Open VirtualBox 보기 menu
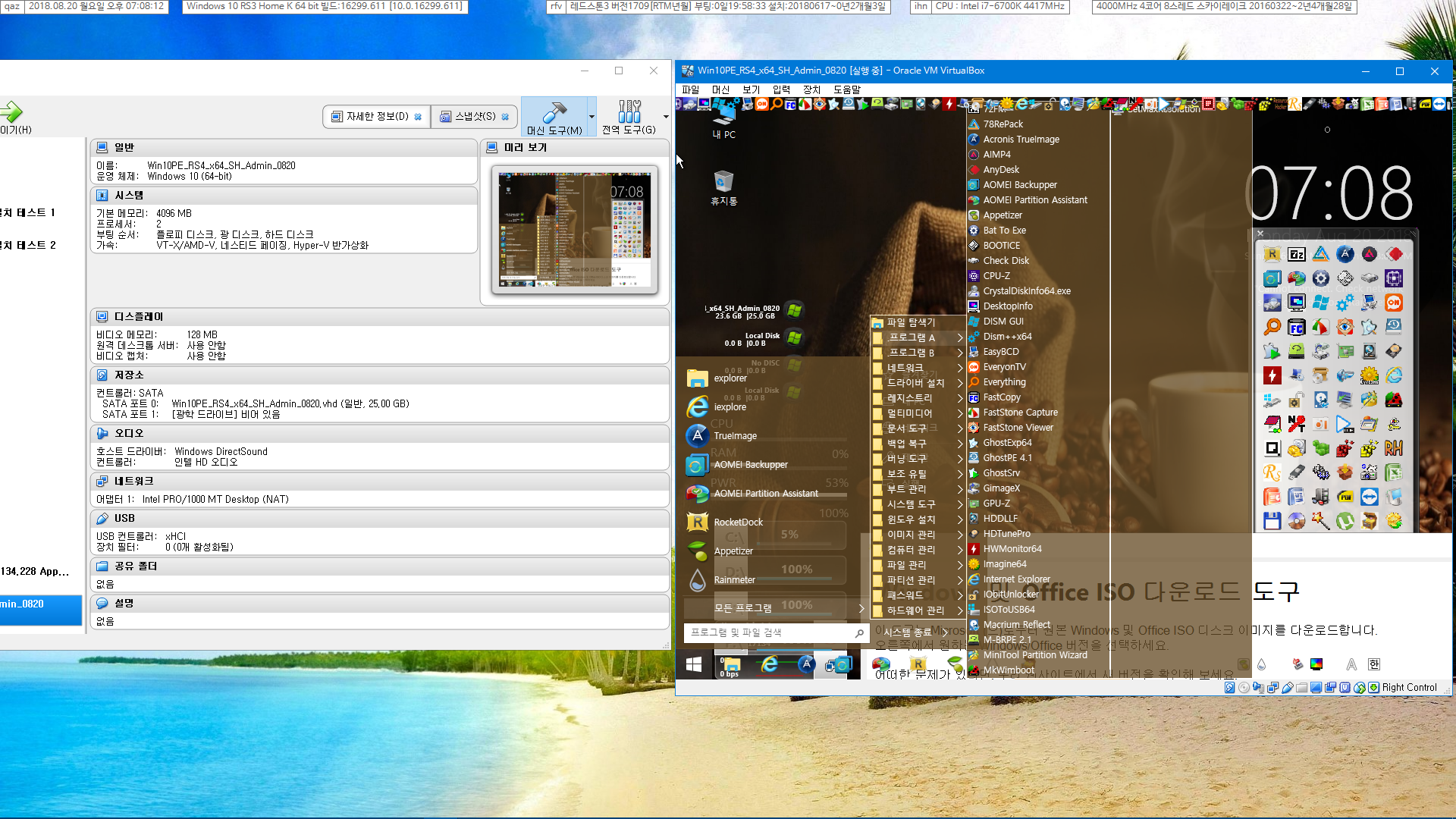Screen dimensions: 1456x819 click(751, 89)
